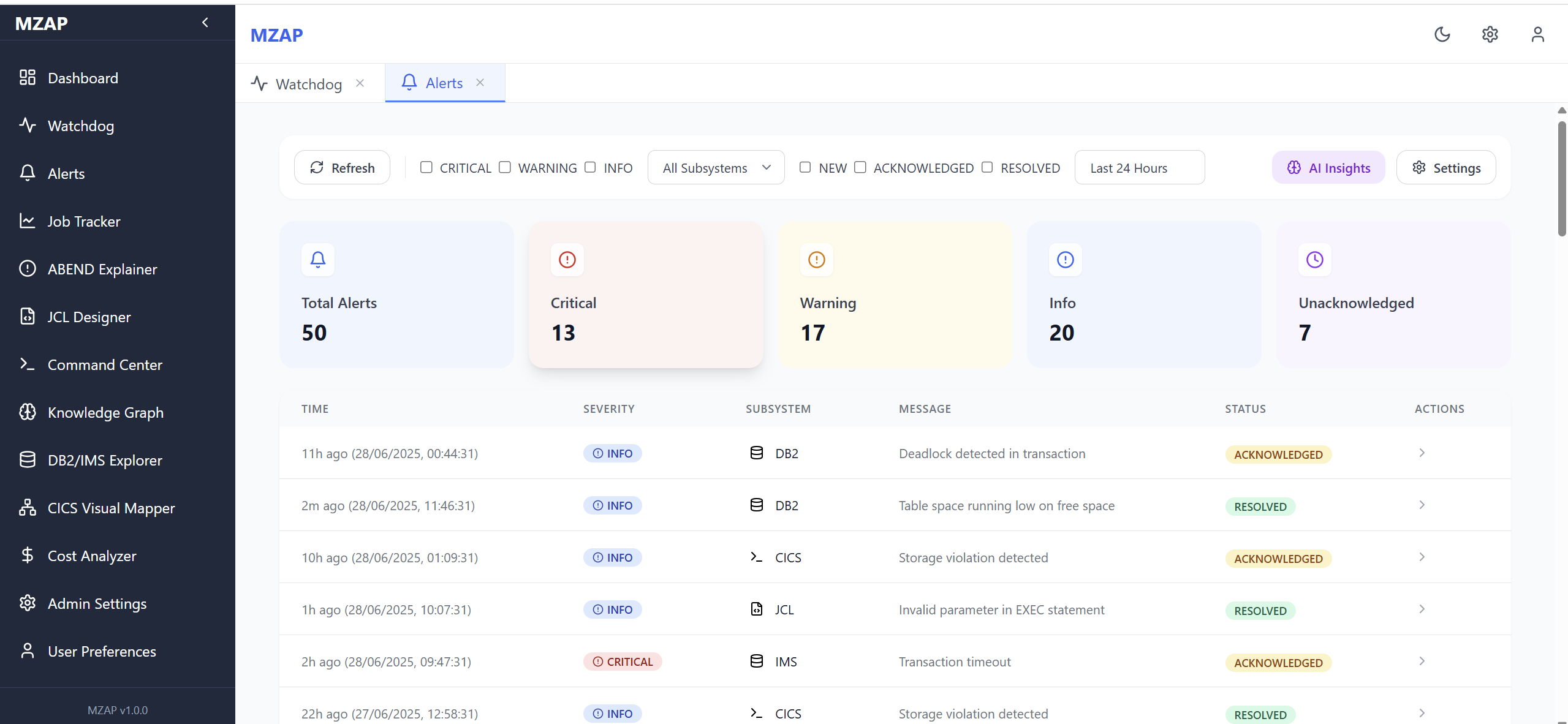Switch to the Watchdog tab
The width and height of the screenshot is (1568, 724).
pos(308,84)
